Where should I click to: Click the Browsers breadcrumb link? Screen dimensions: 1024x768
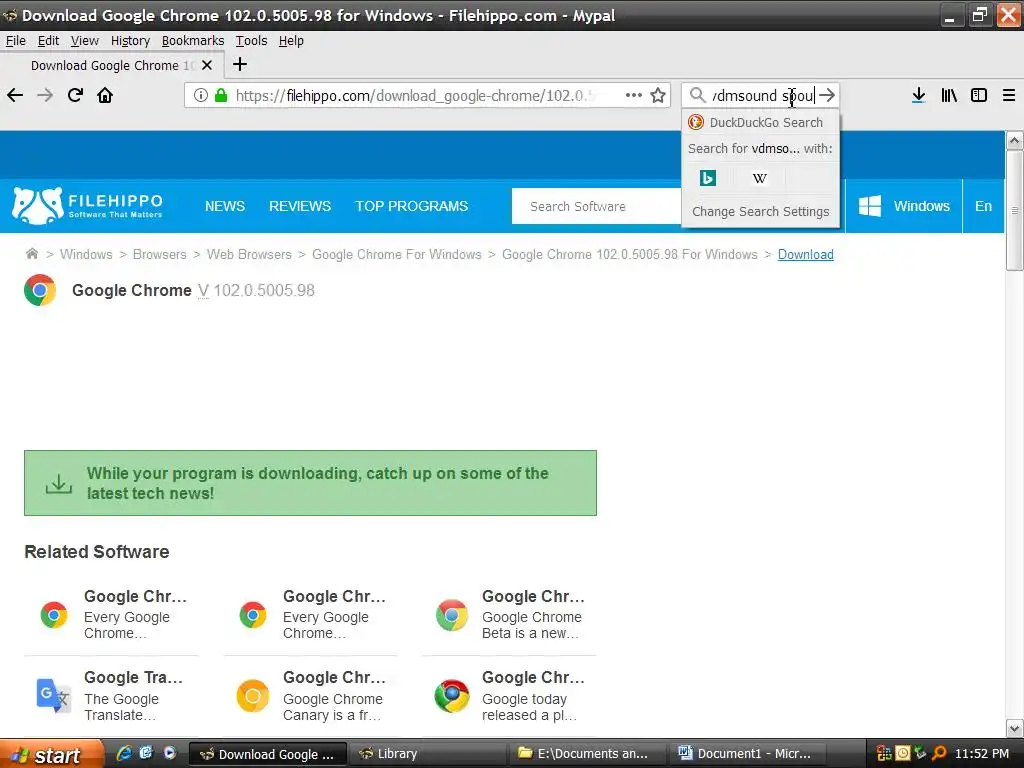coord(159,254)
